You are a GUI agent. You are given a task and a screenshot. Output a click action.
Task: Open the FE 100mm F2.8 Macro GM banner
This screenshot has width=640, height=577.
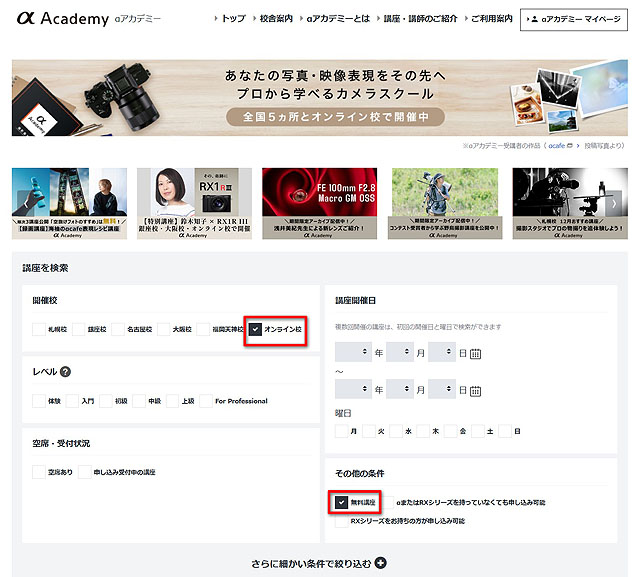click(x=319, y=204)
